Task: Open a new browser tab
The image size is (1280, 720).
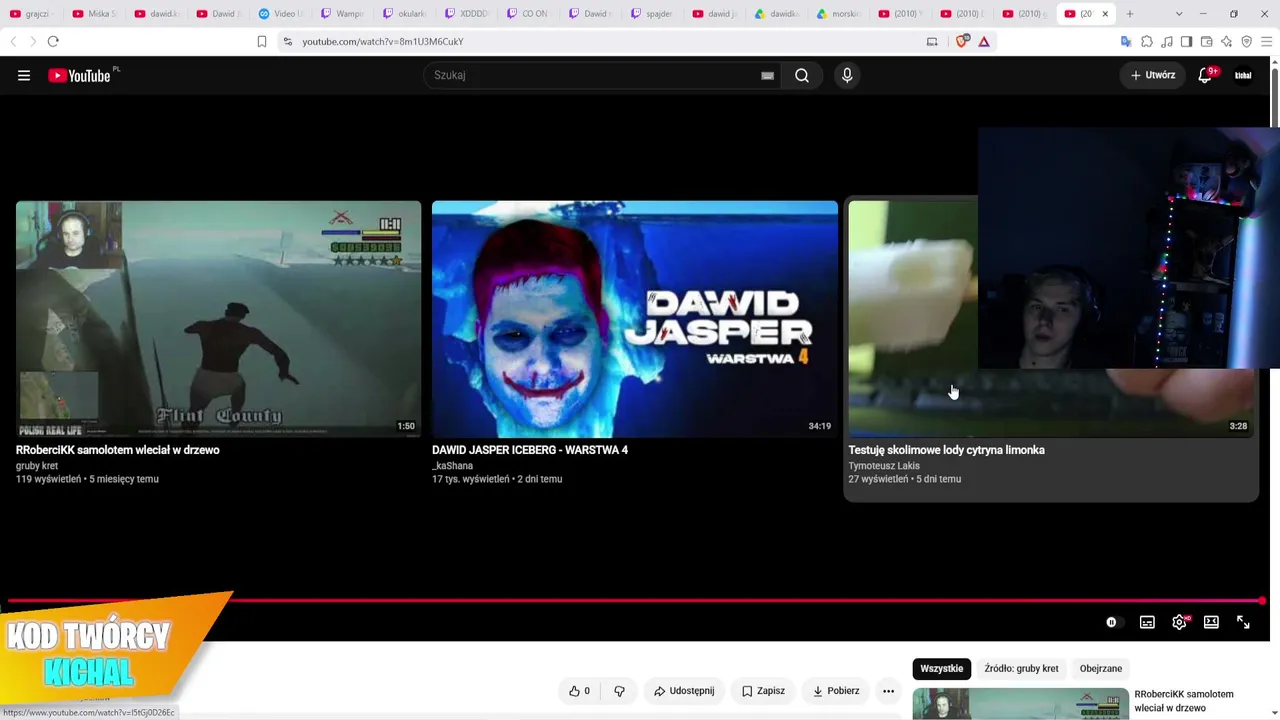Action: click(x=1130, y=14)
